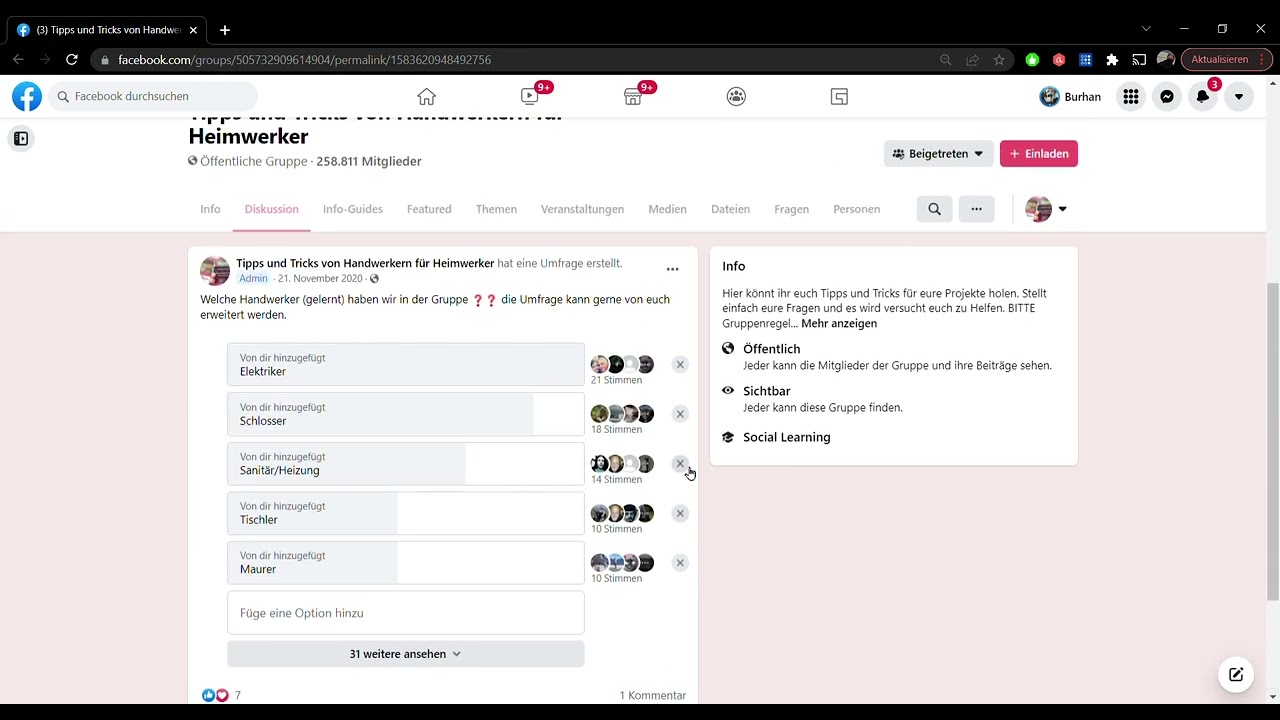The width and height of the screenshot is (1280, 720).
Task: Open the group name link in post header
Action: 365,263
